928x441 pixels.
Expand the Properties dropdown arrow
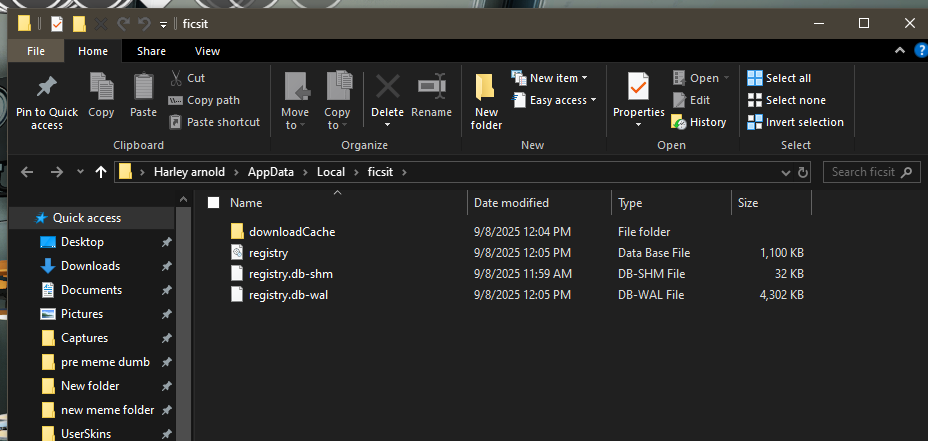tap(639, 125)
